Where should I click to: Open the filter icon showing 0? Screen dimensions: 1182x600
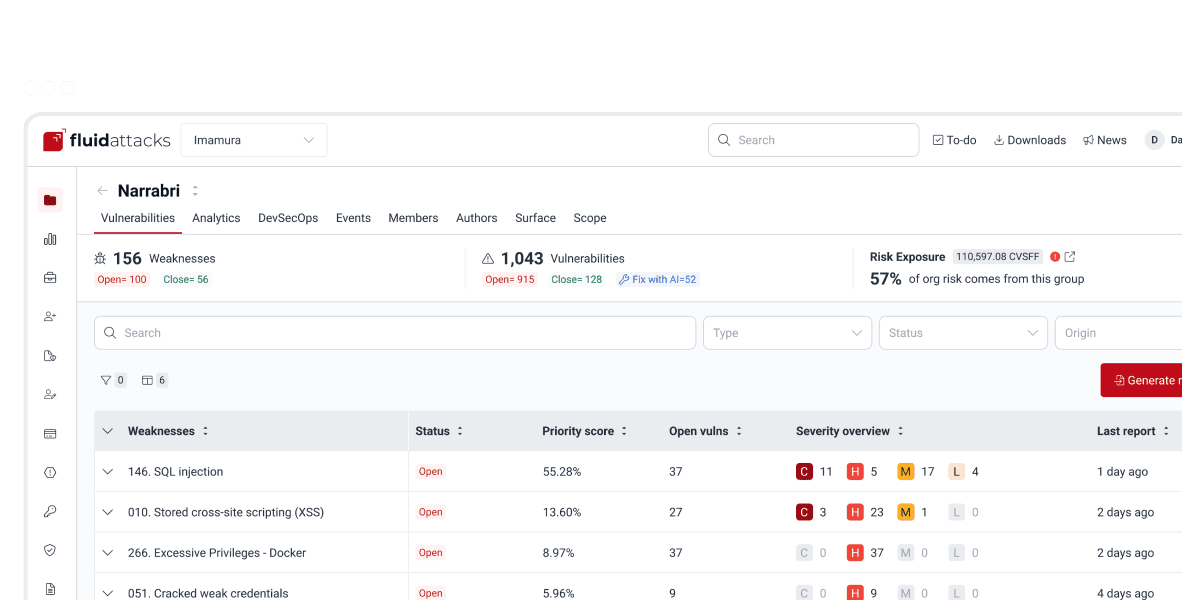coord(112,380)
